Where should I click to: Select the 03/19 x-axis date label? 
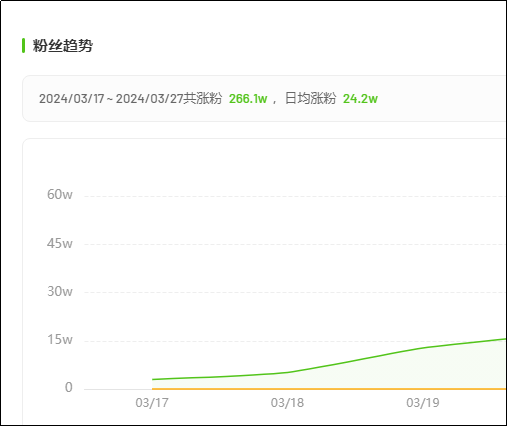pyautogui.click(x=423, y=403)
